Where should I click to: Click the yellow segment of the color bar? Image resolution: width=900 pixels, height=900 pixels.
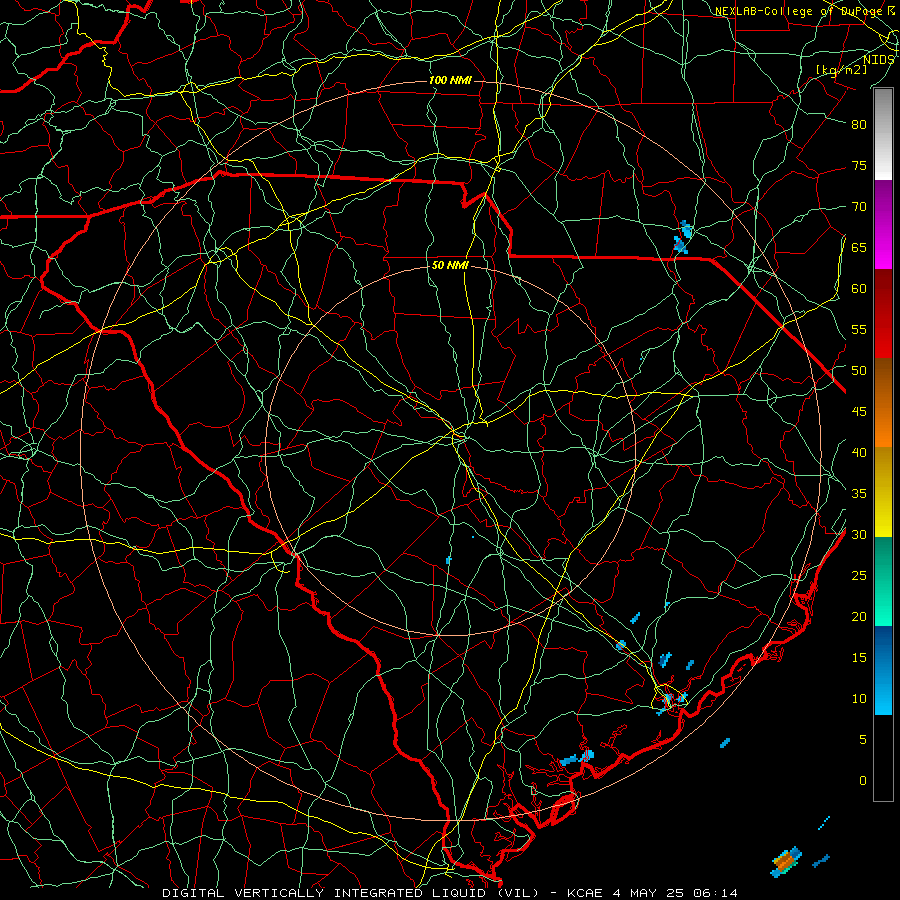[883, 492]
